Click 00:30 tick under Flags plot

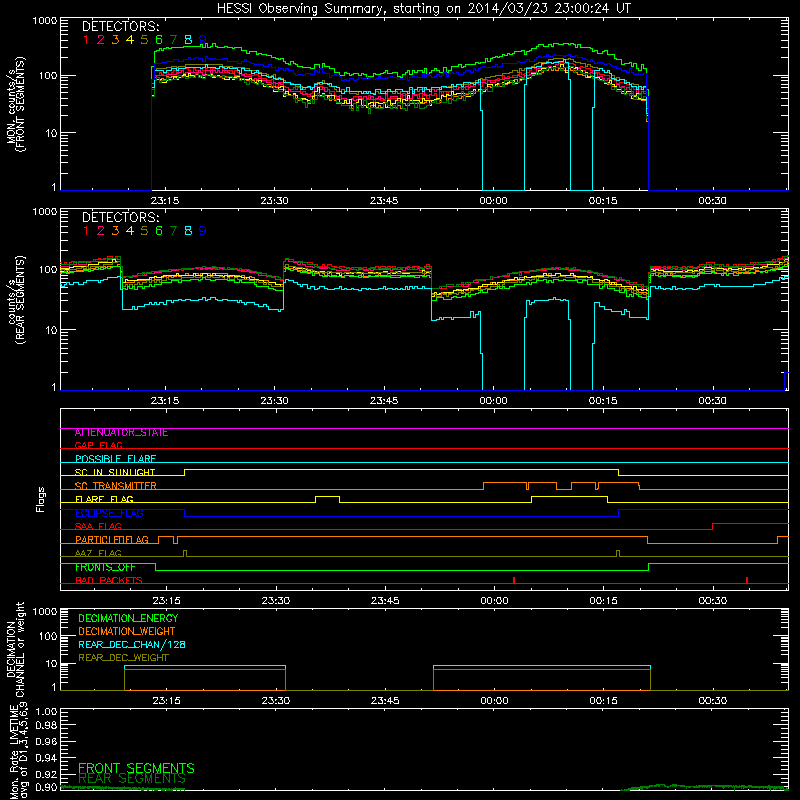[713, 601]
